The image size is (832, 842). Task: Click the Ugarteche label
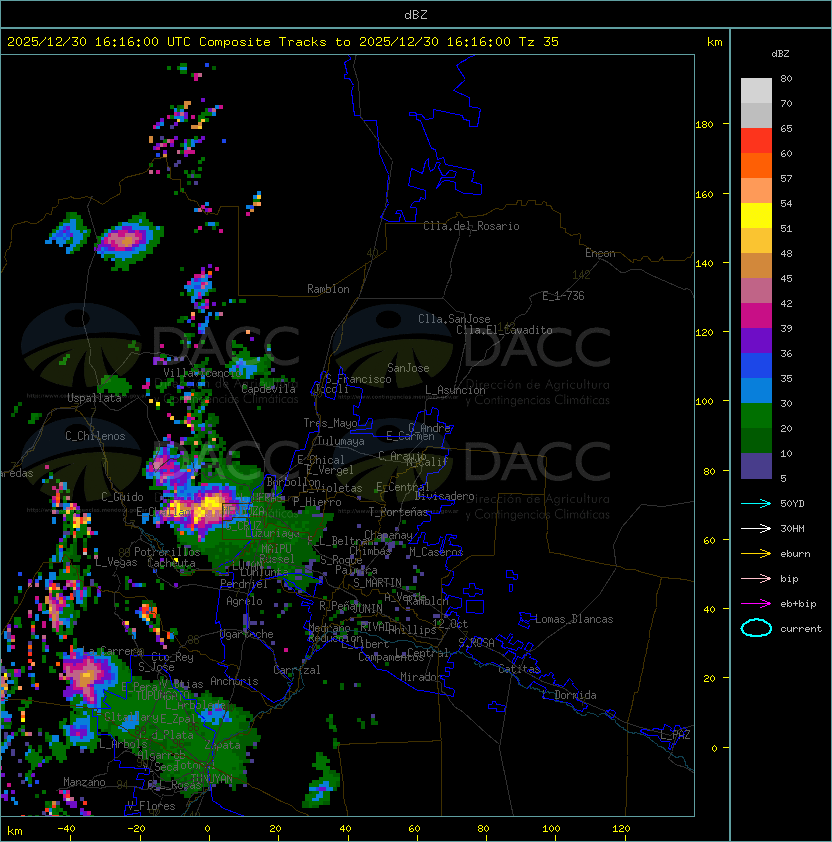pos(247,634)
